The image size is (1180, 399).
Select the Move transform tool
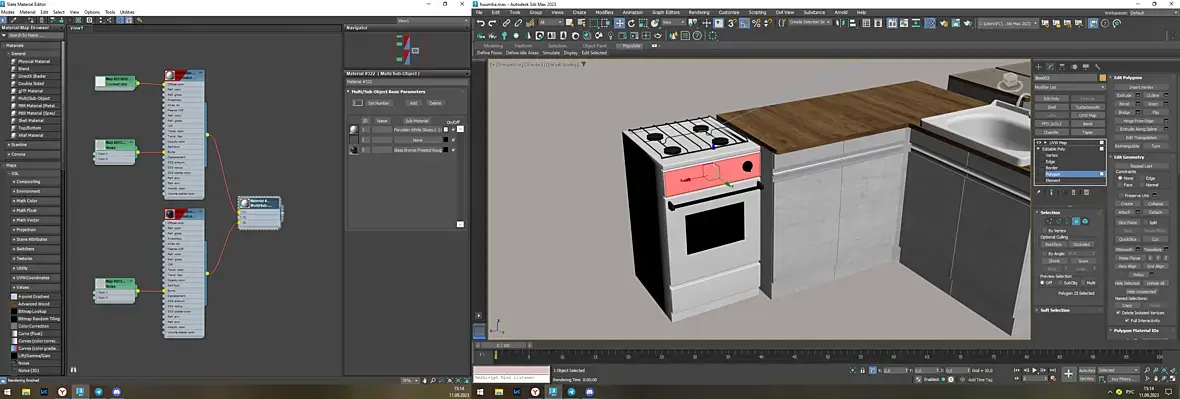619,23
